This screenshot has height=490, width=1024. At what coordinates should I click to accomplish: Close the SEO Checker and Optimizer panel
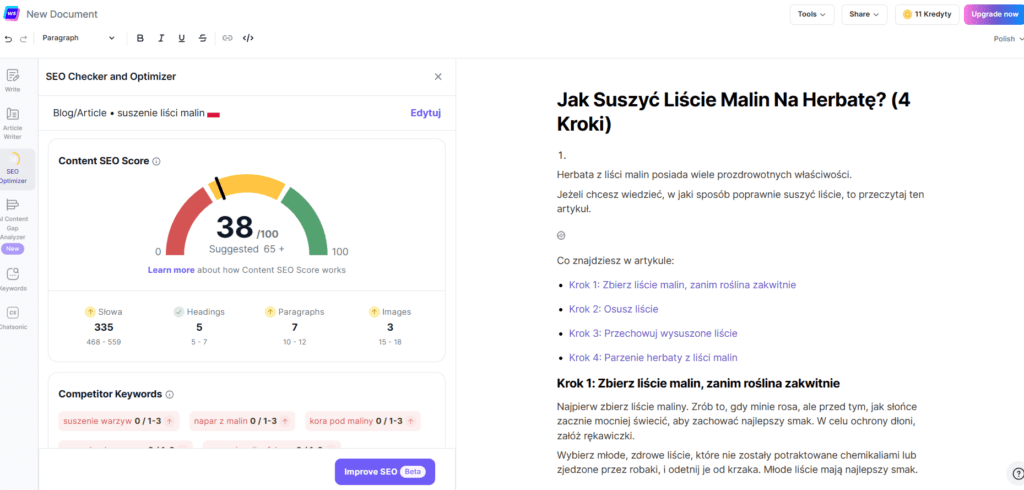[437, 76]
